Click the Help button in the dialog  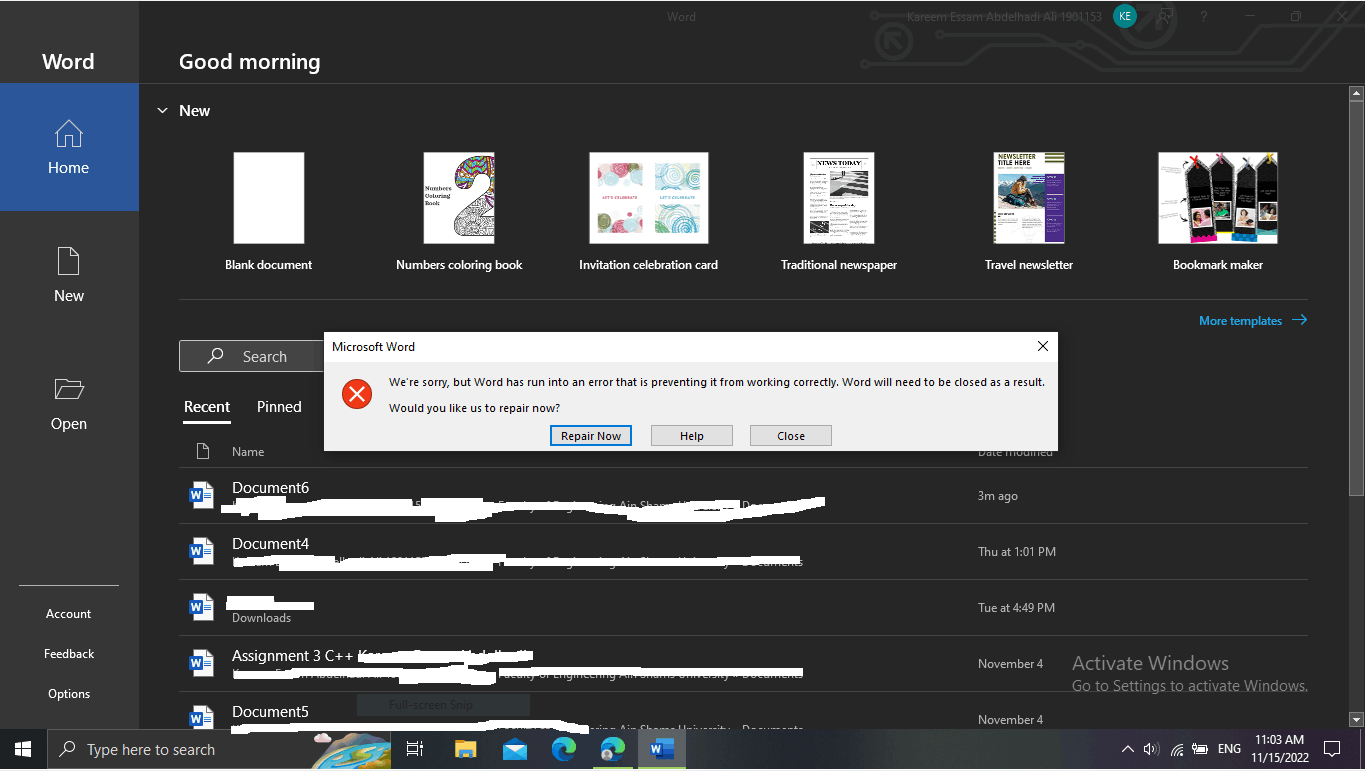pyautogui.click(x=692, y=436)
